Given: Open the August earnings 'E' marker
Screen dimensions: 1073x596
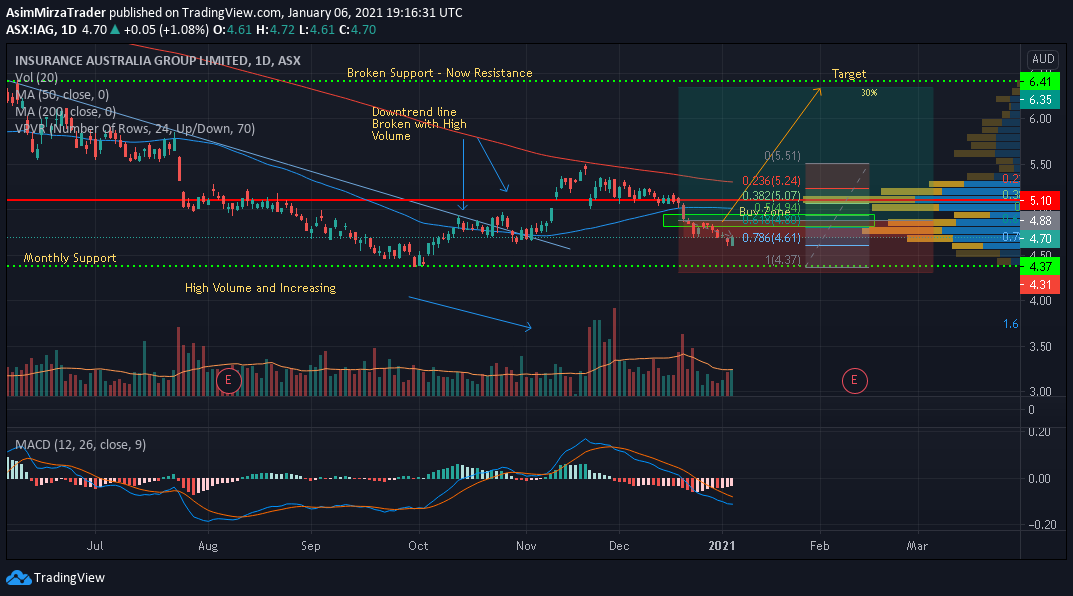Looking at the screenshot, I should pos(229,380).
